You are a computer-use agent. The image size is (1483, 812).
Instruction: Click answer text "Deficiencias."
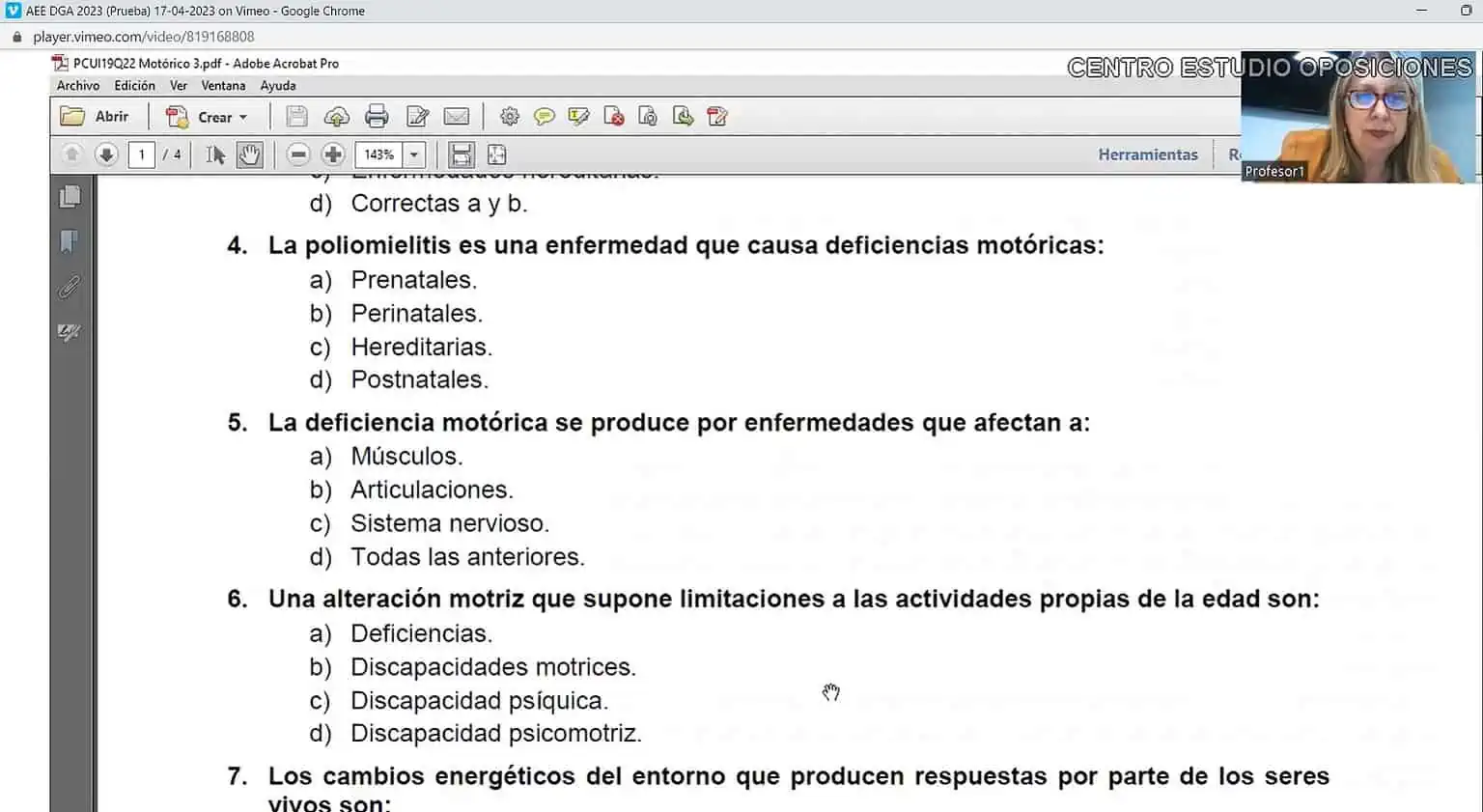point(422,634)
